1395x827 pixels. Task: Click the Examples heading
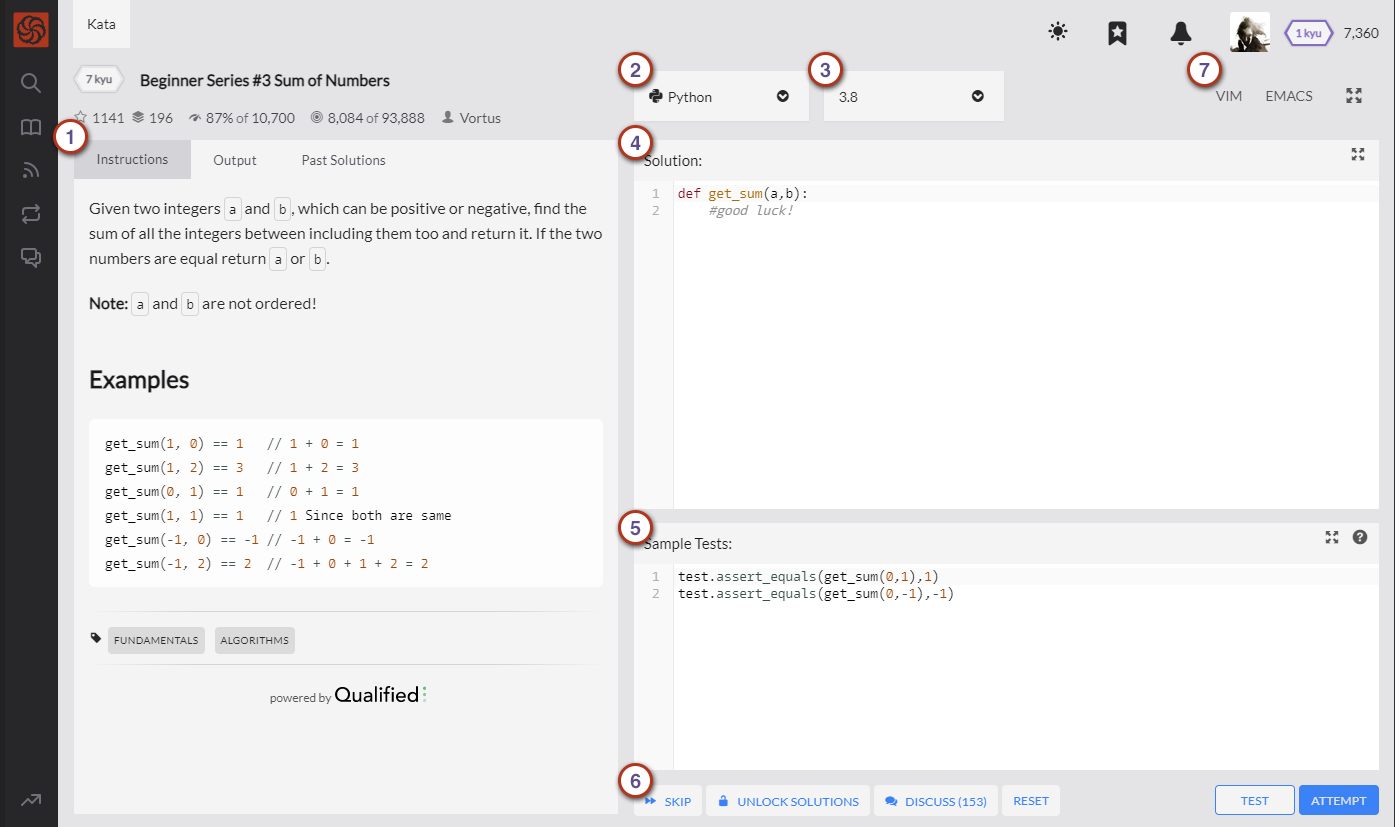click(139, 380)
